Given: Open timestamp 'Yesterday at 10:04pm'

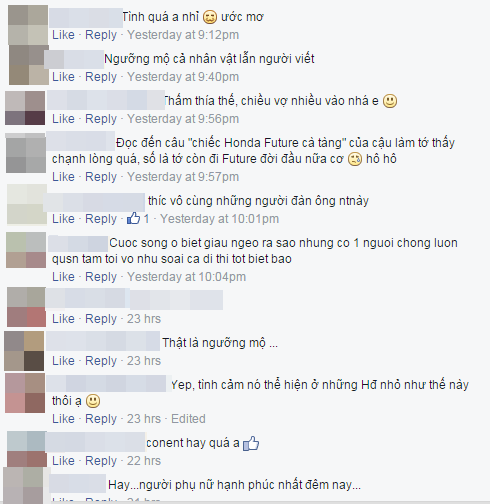Looking at the screenshot, I should 186,277.
